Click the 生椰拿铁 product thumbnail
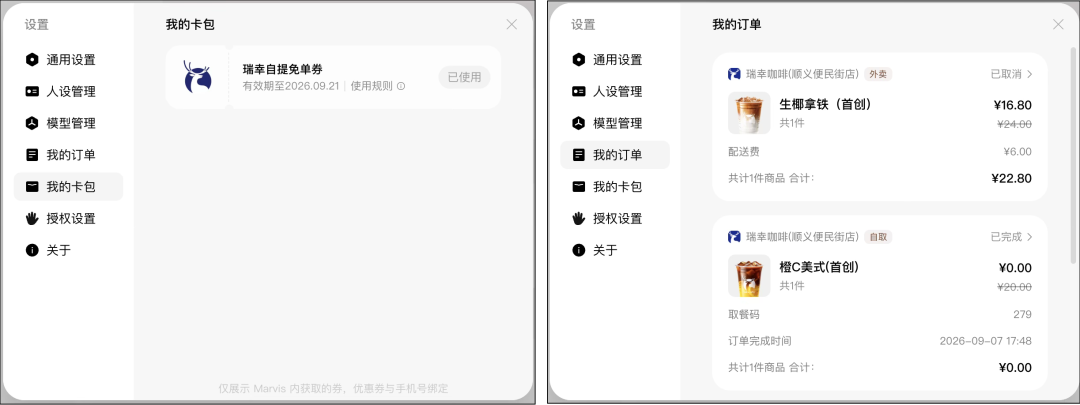Viewport: 1080px width, 405px height. pos(749,113)
